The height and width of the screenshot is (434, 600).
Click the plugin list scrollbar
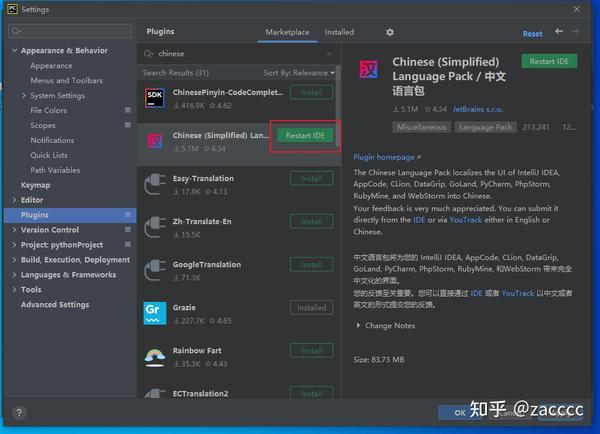[338, 106]
